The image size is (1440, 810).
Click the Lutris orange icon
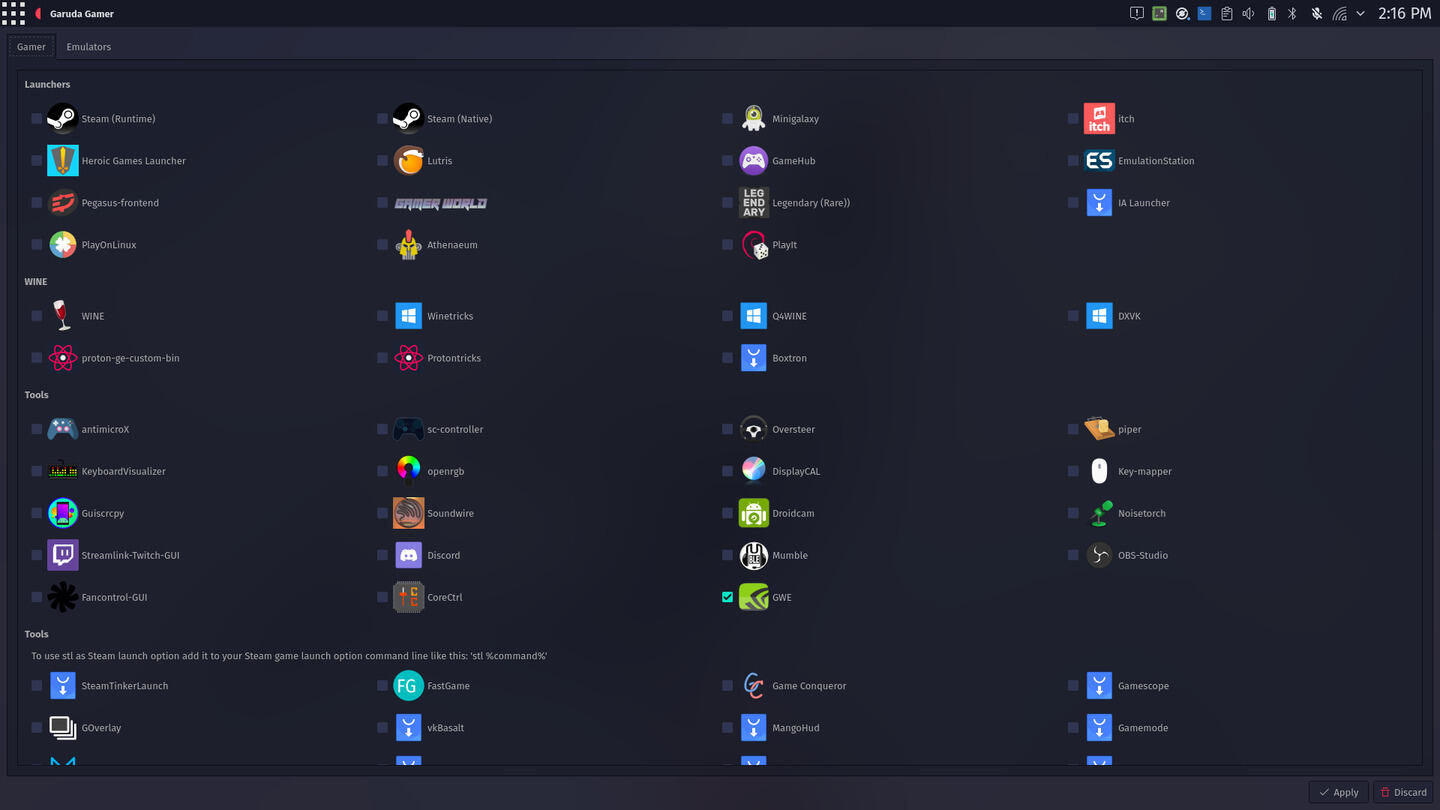(x=408, y=160)
